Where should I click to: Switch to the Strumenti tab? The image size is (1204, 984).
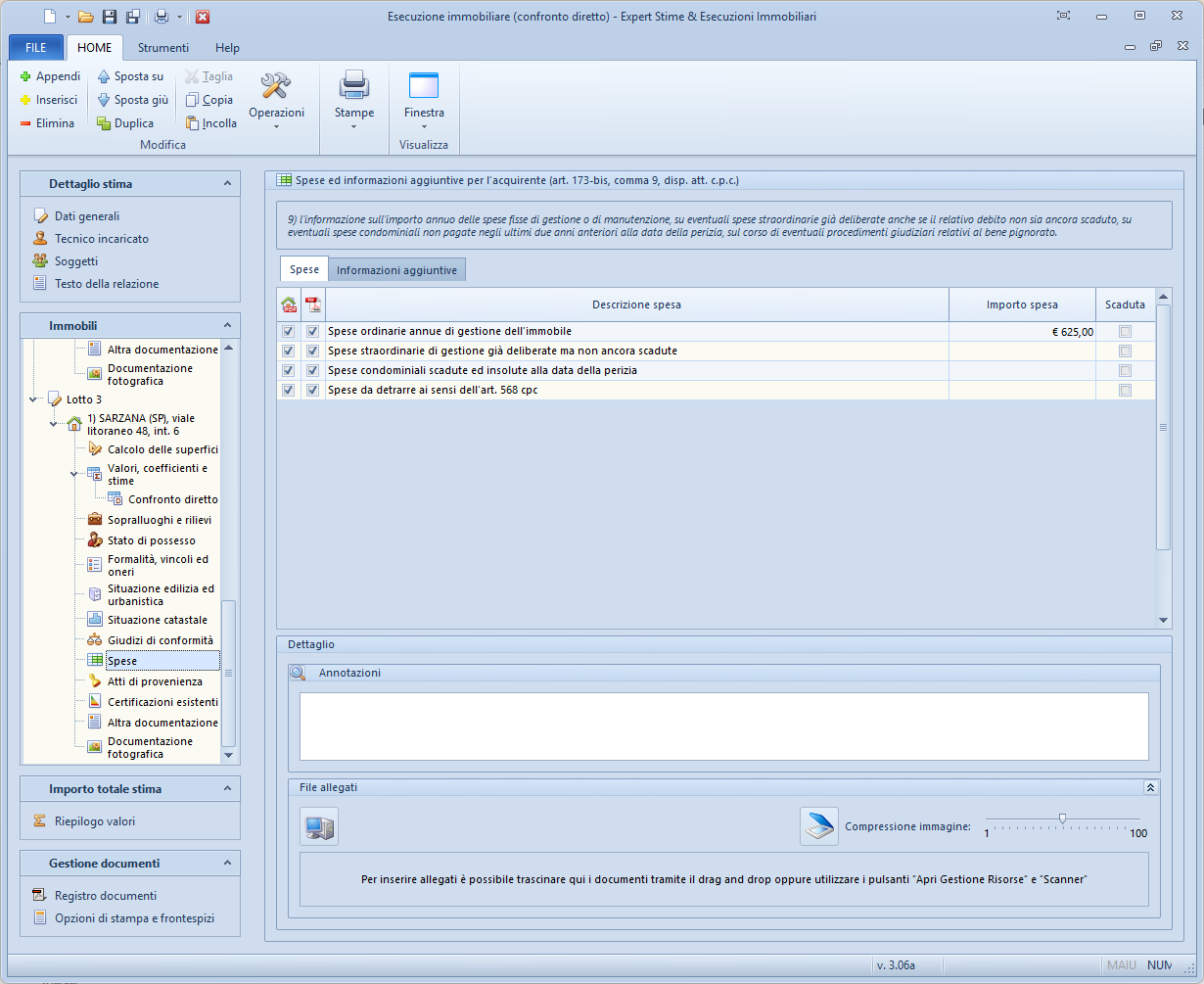click(163, 47)
